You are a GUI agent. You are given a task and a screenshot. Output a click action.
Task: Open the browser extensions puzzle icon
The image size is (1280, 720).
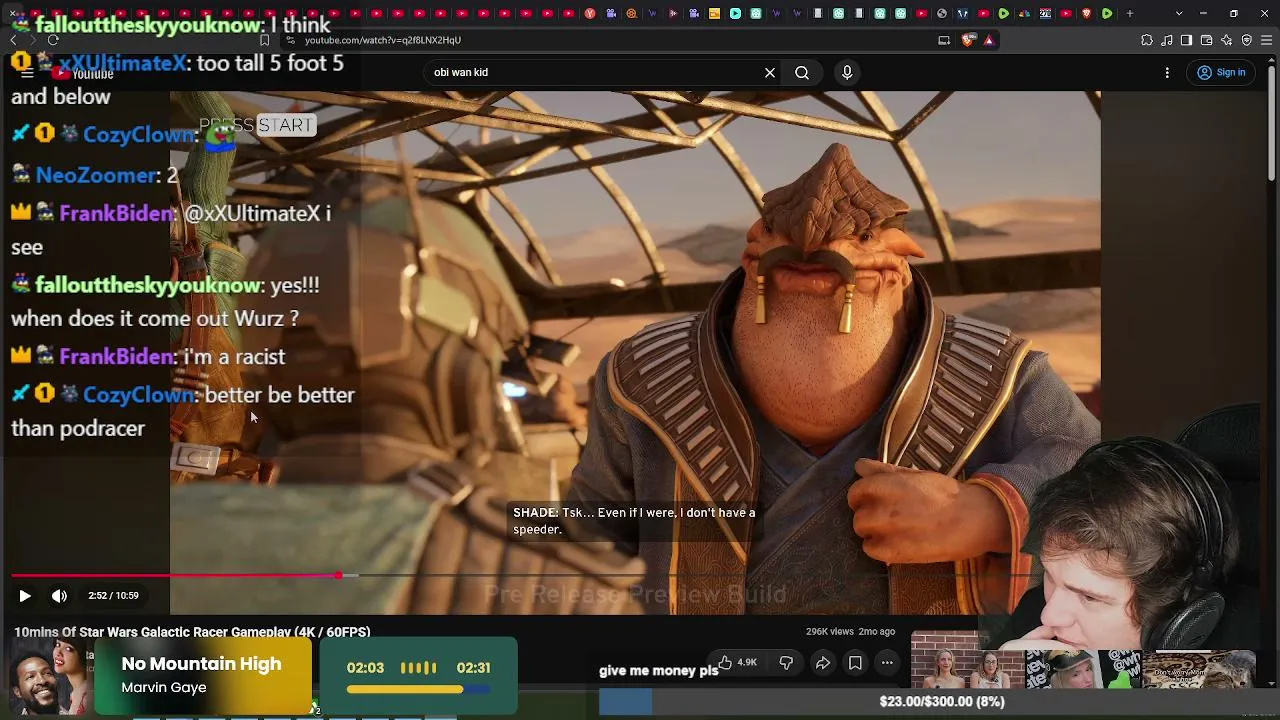pyautogui.click(x=1147, y=40)
